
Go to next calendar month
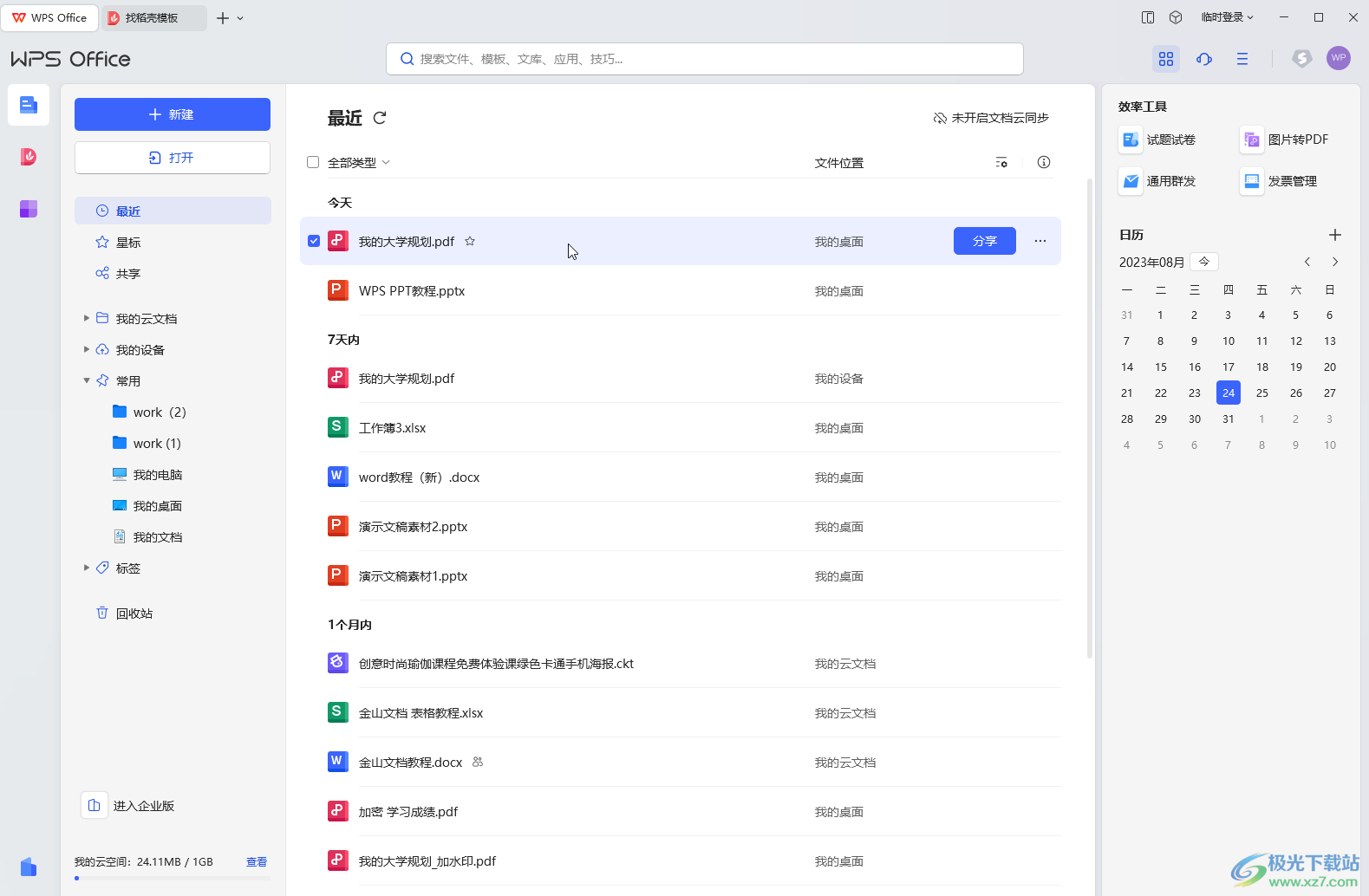[x=1335, y=262]
